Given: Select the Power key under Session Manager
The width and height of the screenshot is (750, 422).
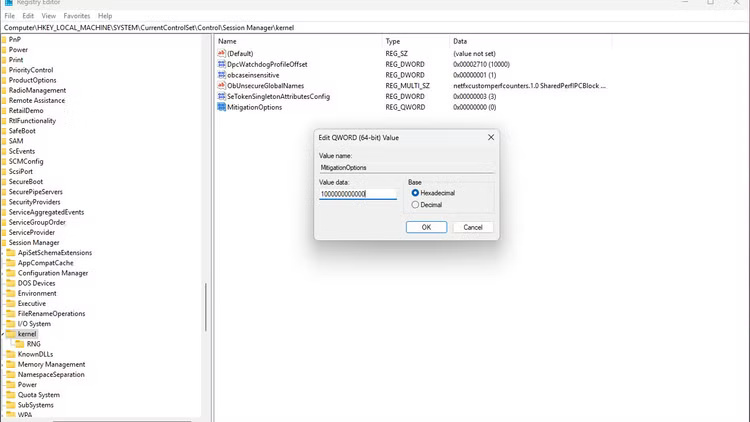Looking at the screenshot, I should pos(27,385).
